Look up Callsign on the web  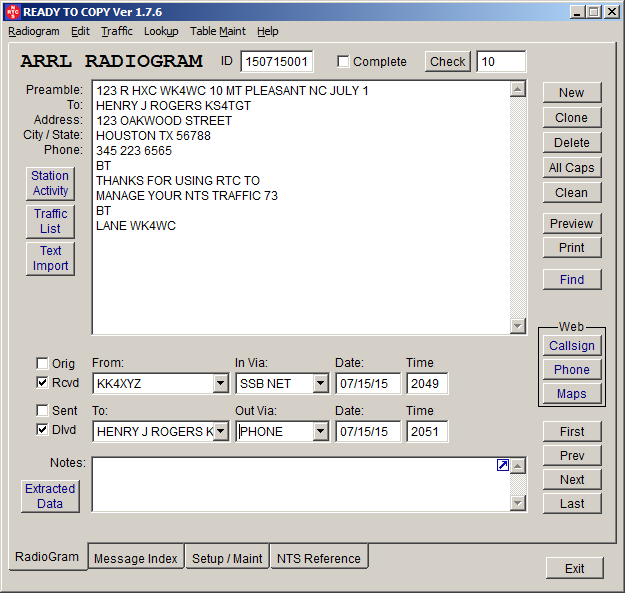tap(572, 346)
